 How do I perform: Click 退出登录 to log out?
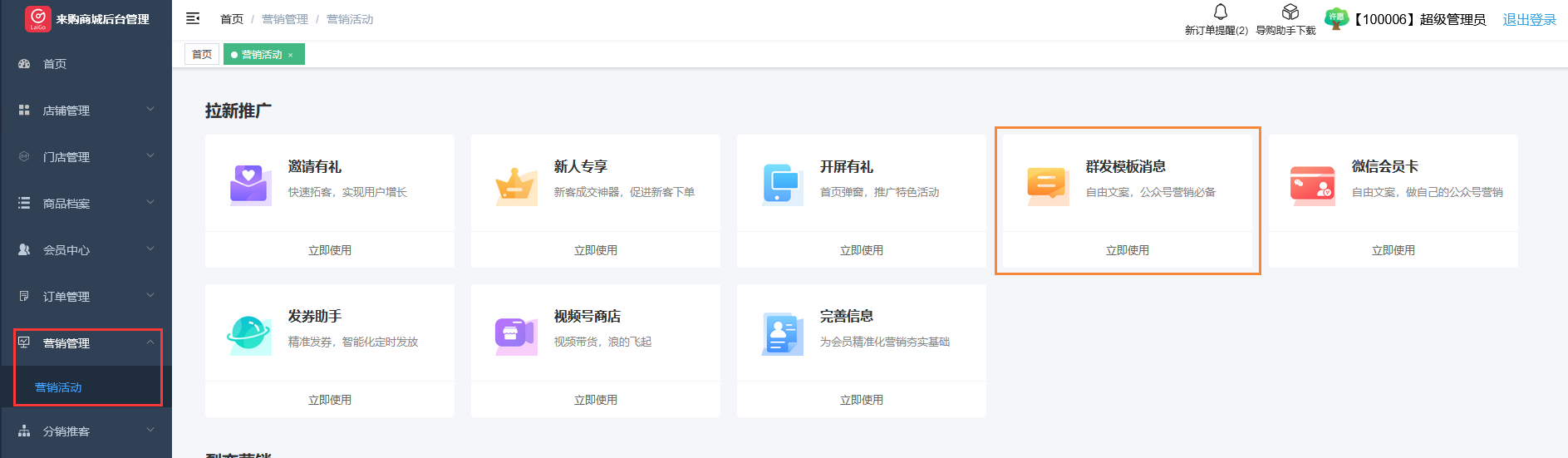[1529, 19]
